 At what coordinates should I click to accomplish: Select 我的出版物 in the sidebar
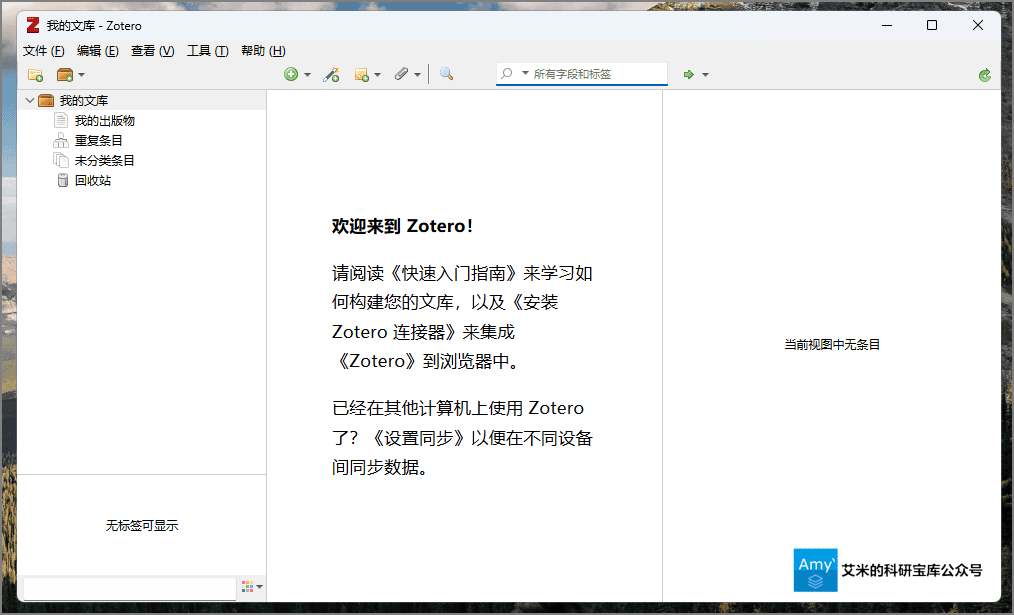[x=104, y=120]
